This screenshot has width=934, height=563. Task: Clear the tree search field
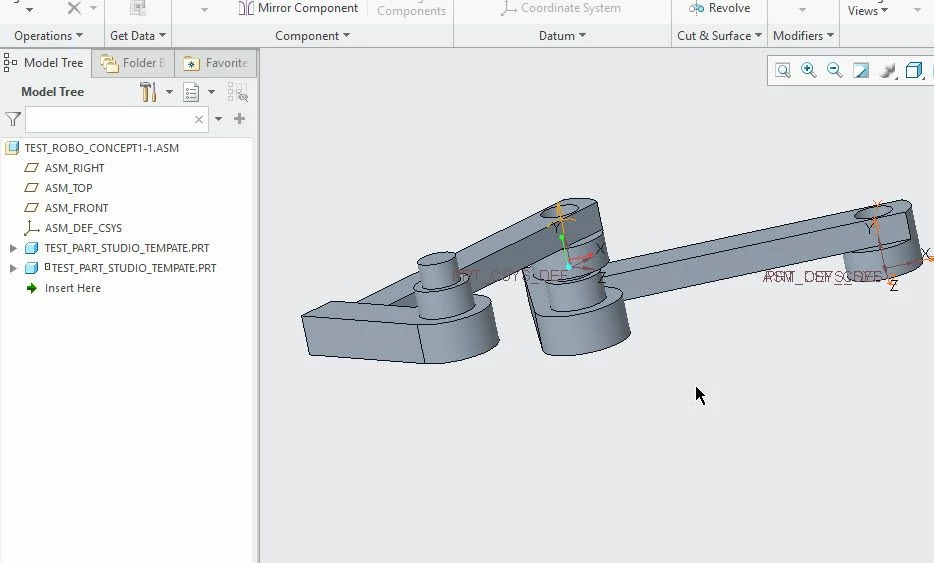point(199,120)
